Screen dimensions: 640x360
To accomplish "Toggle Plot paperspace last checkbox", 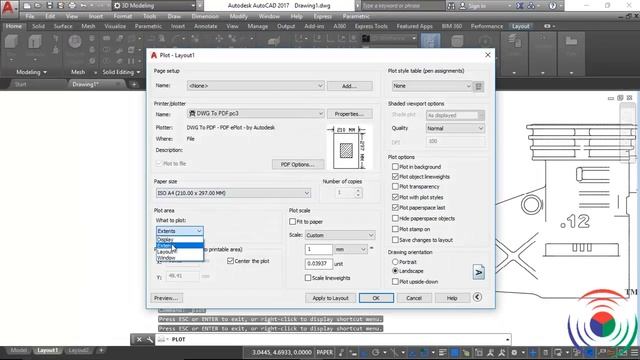I will [x=395, y=208].
